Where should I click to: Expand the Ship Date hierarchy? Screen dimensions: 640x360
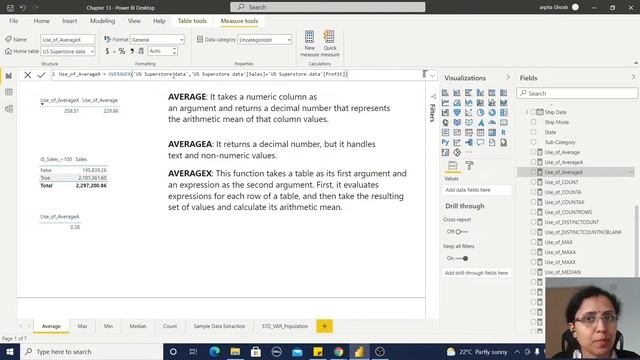tap(526, 112)
